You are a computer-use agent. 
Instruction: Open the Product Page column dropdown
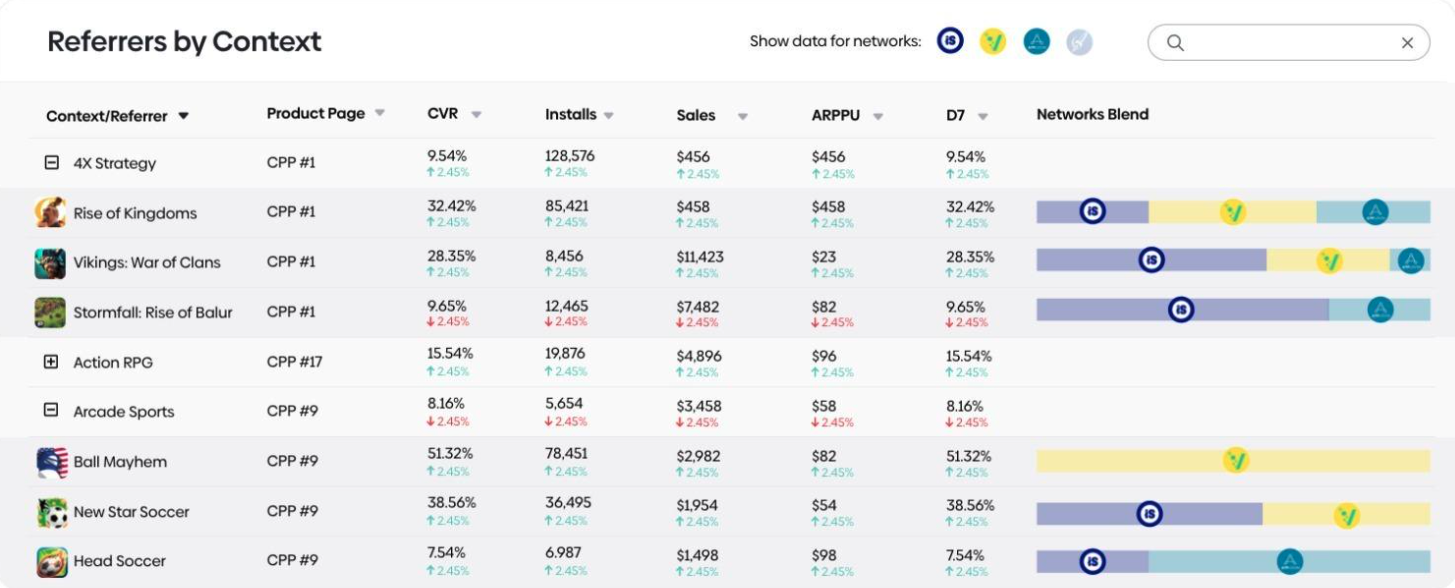tap(380, 113)
